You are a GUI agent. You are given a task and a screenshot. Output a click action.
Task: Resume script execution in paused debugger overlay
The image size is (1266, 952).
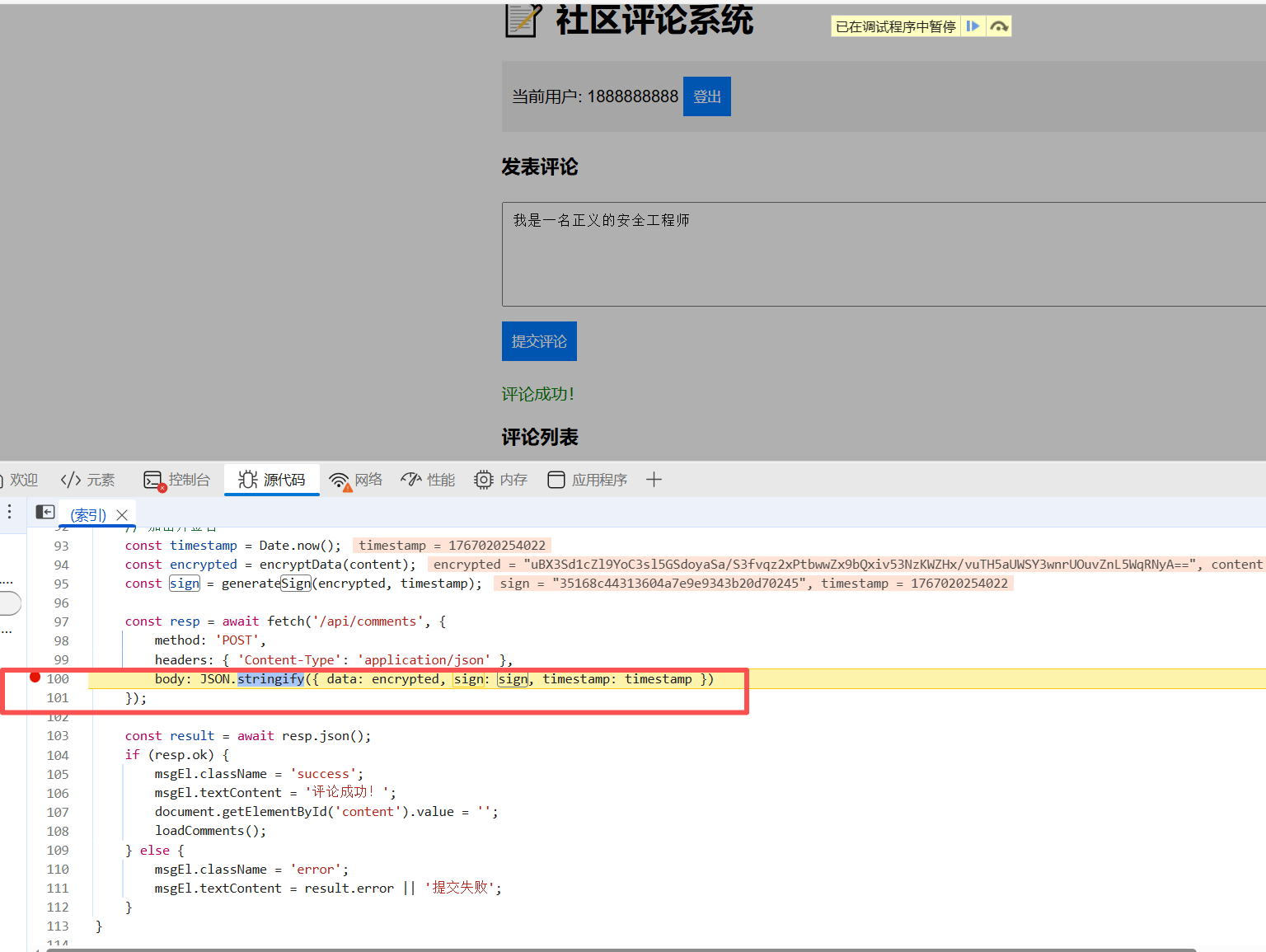coord(973,26)
